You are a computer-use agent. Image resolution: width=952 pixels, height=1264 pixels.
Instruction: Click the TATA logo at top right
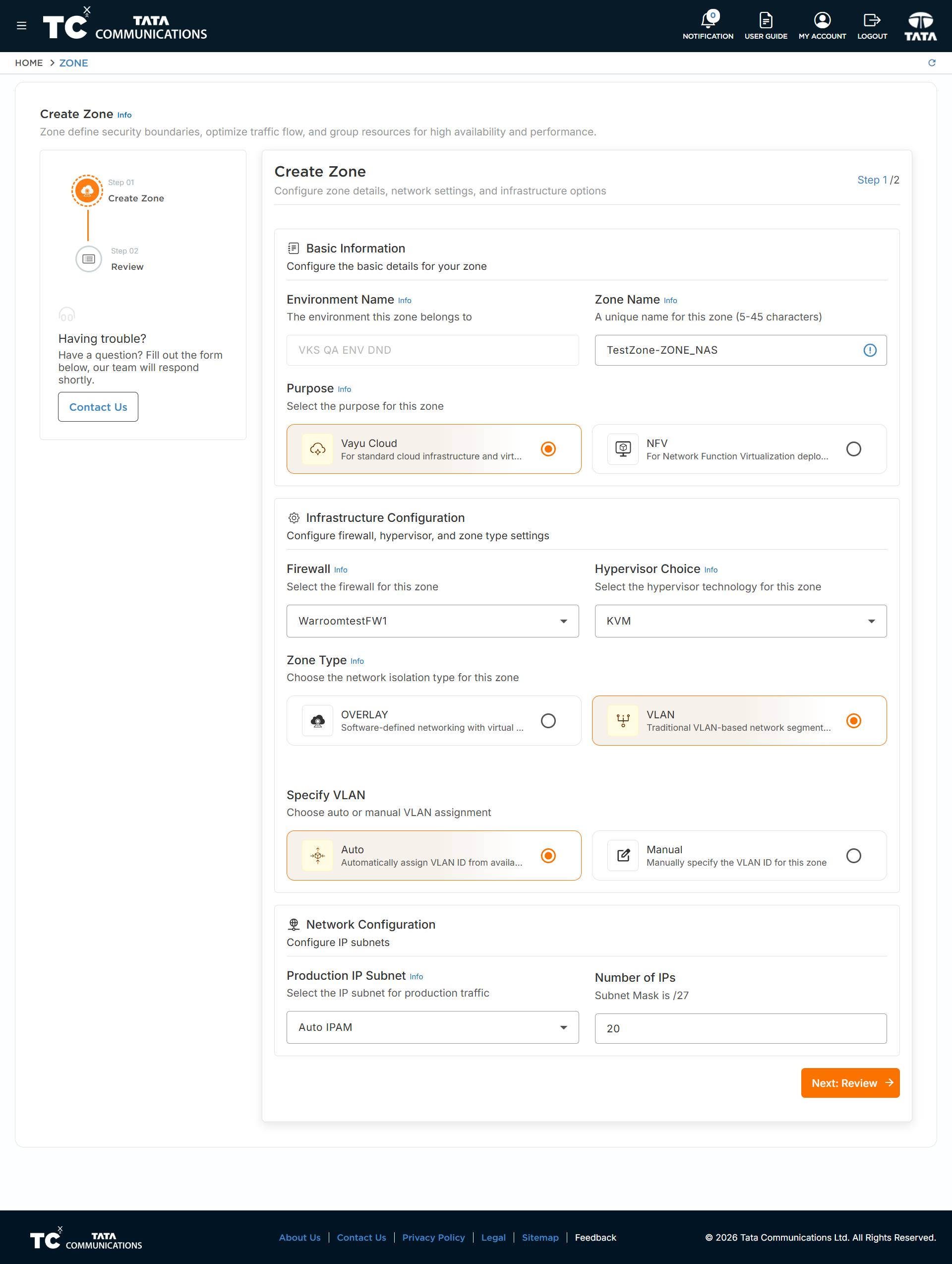coord(921,26)
